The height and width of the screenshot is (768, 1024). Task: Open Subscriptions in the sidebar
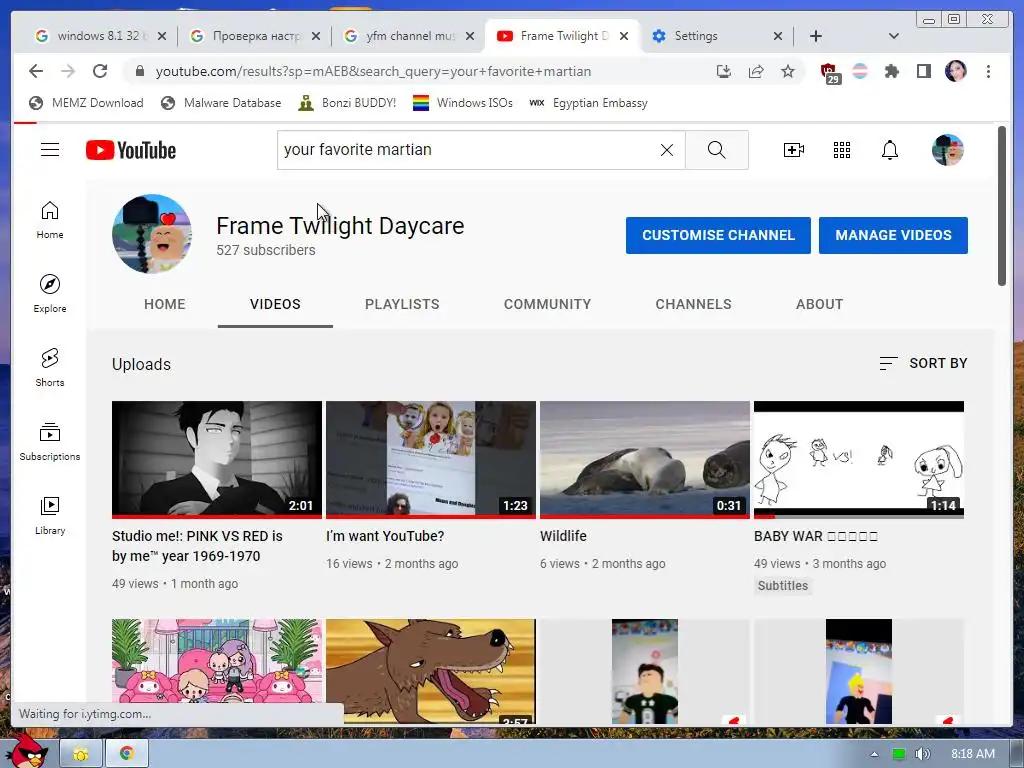50,441
